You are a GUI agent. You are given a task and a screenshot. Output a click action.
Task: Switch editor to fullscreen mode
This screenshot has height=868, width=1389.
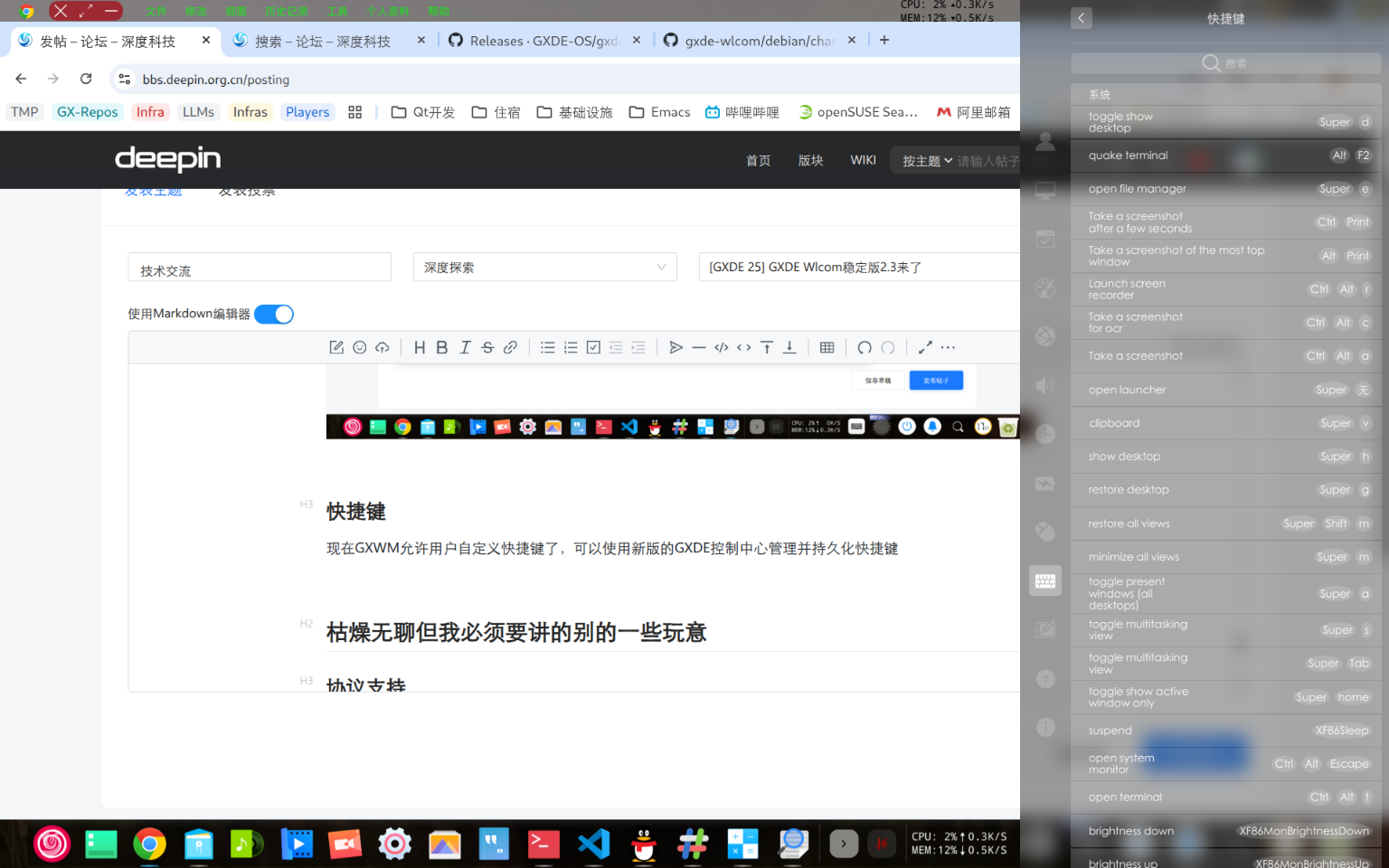925,347
